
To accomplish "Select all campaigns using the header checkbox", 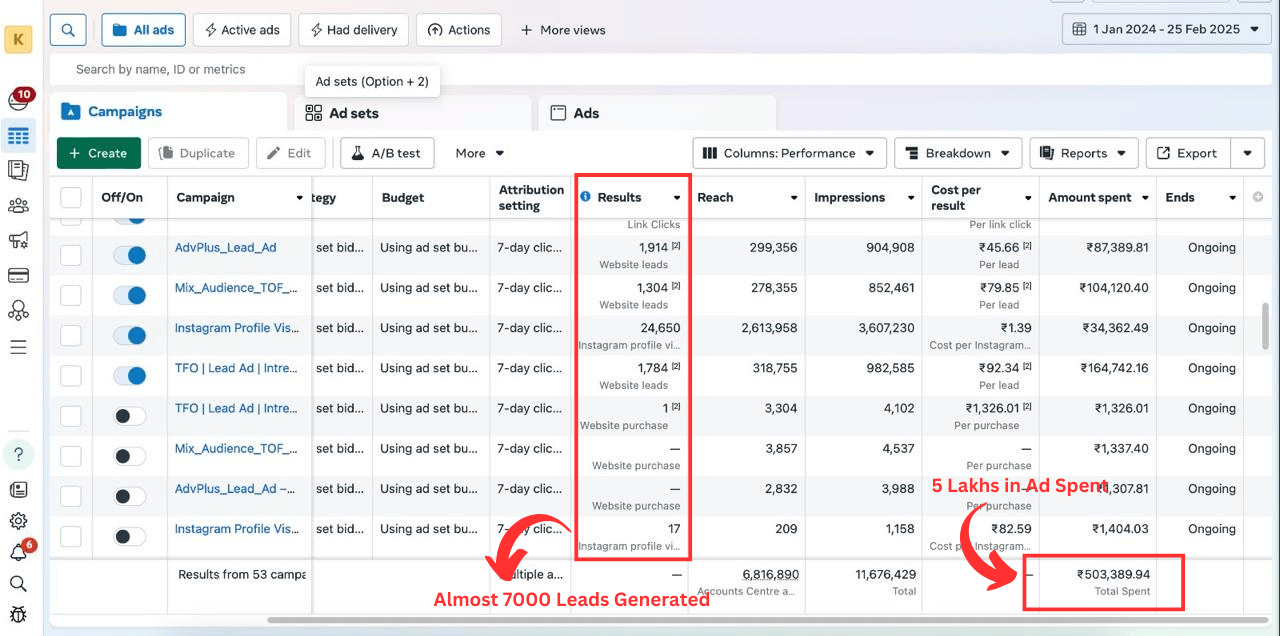I will (71, 197).
